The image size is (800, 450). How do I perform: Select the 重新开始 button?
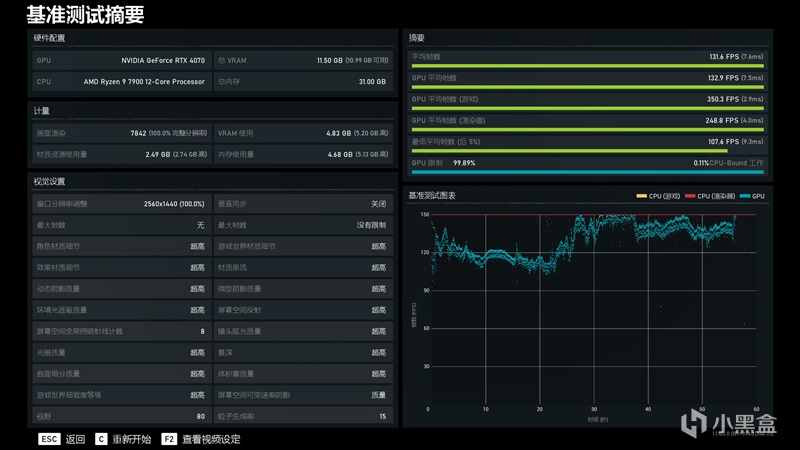(x=132, y=439)
